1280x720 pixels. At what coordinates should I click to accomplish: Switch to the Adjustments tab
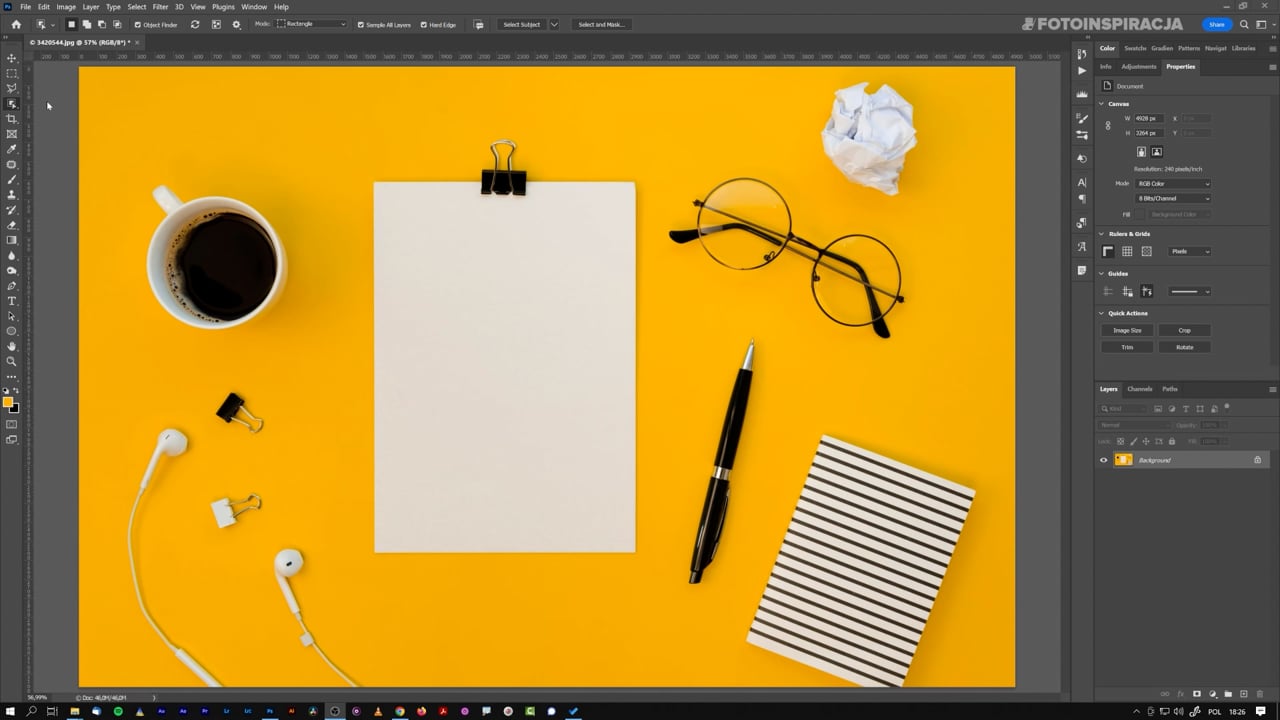1139,67
